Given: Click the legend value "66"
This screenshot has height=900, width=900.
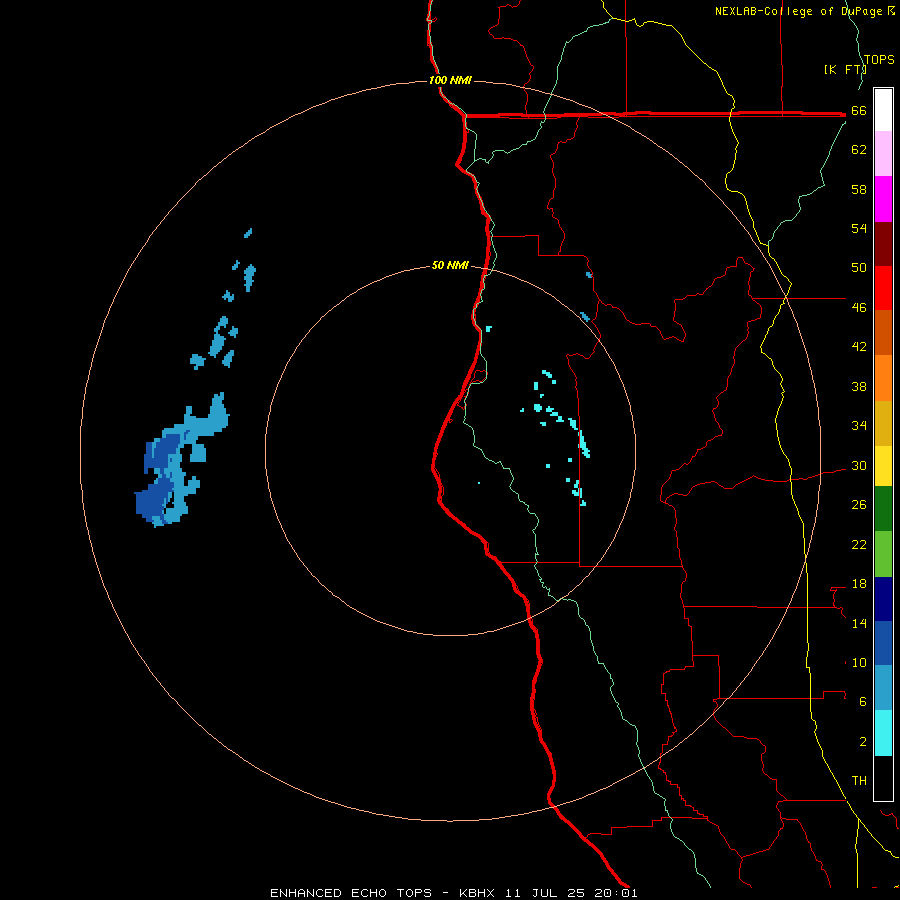Looking at the screenshot, I should tap(859, 111).
